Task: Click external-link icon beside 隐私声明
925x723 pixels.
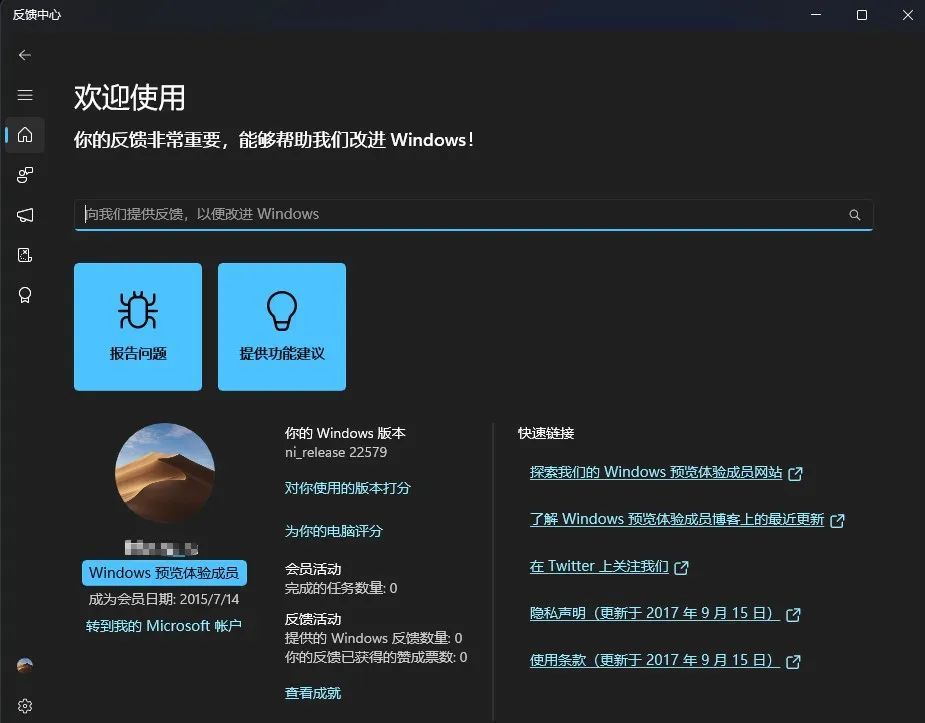Action: [x=794, y=614]
